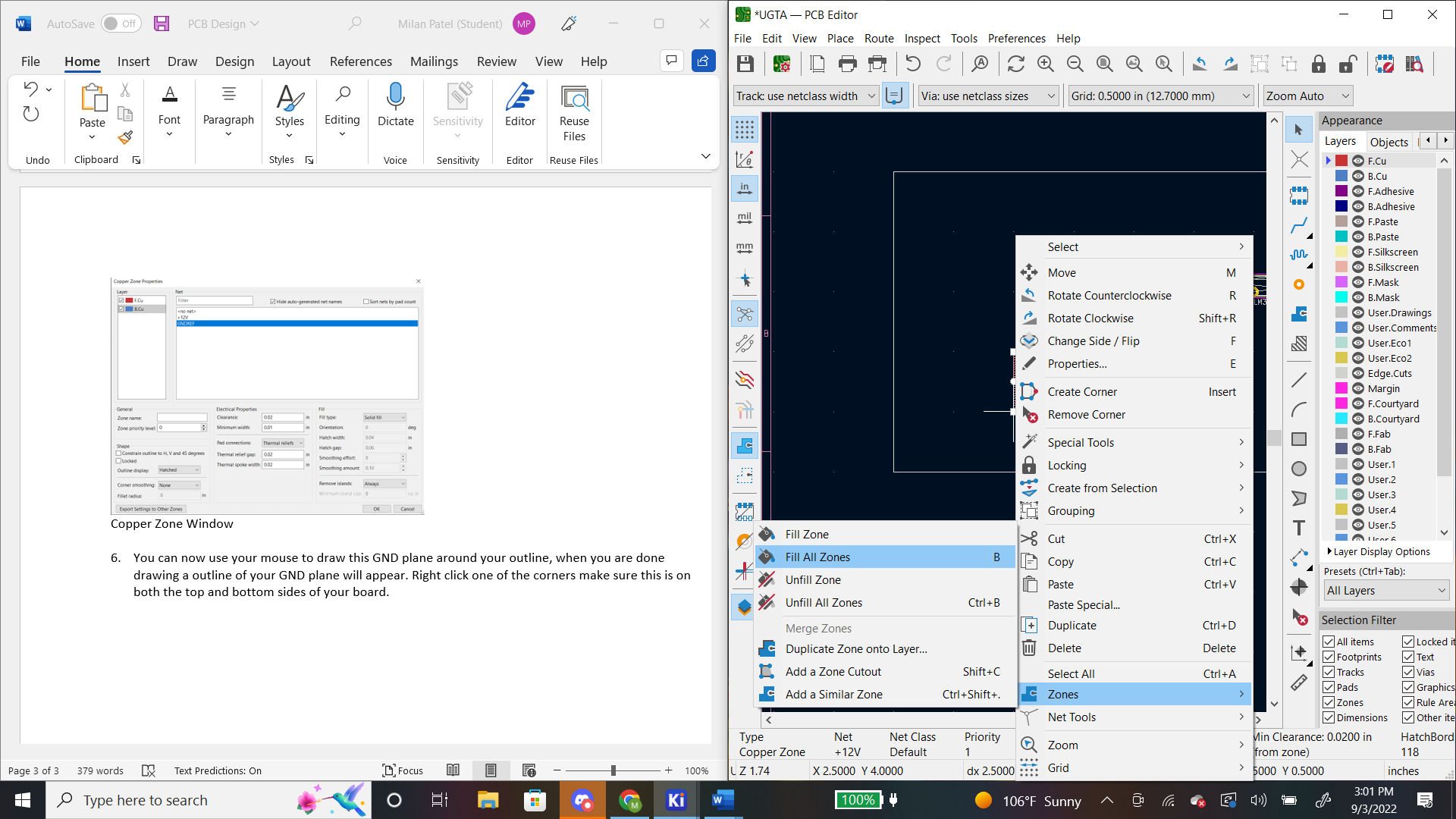Choose Fill All Zones from submenu
Screen dimensions: 1456x819
coord(885,557)
